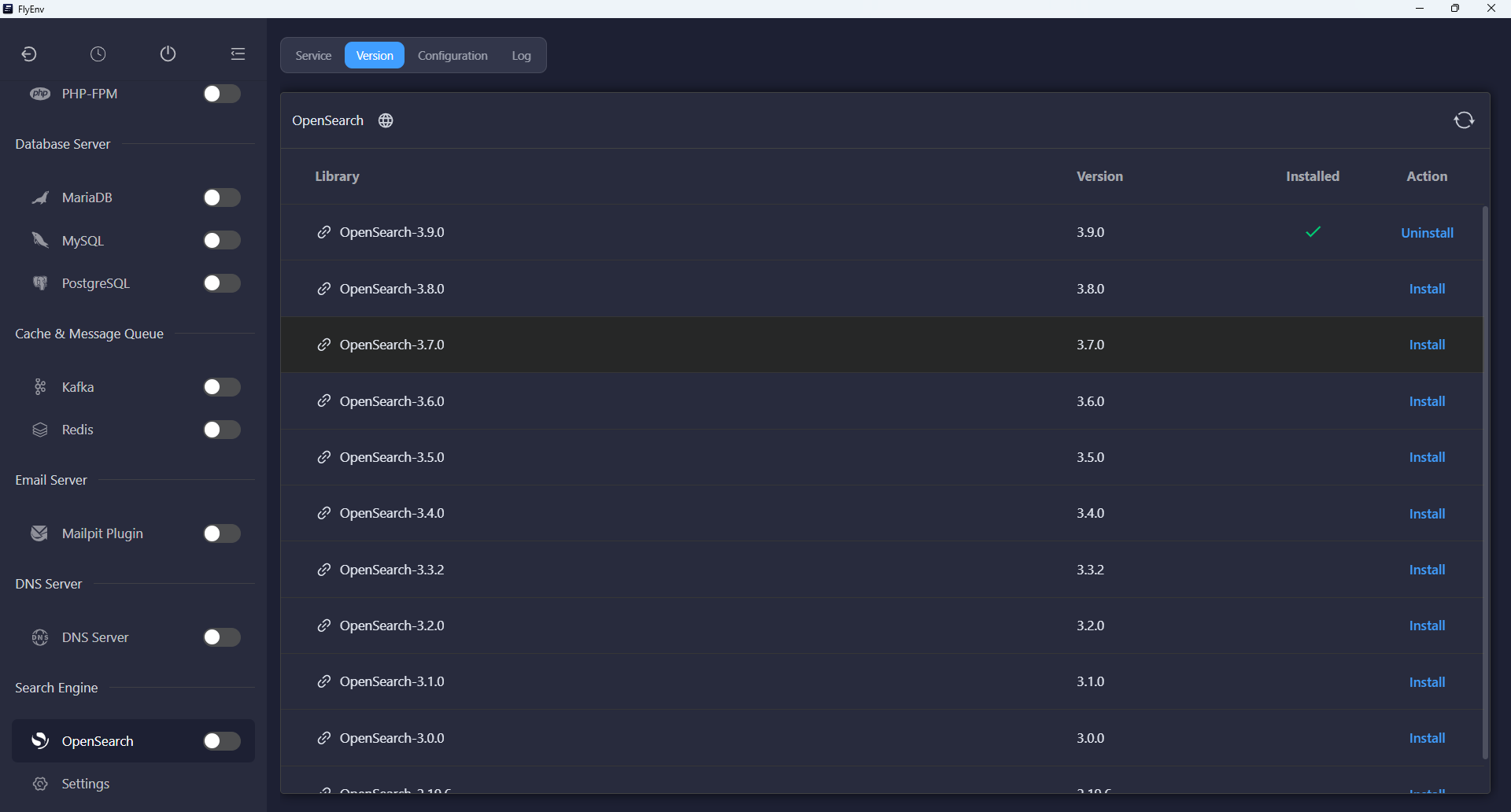Screen dimensions: 1511x812
Task: Install OpenSearch version 3.3.2
Action: click(1427, 570)
